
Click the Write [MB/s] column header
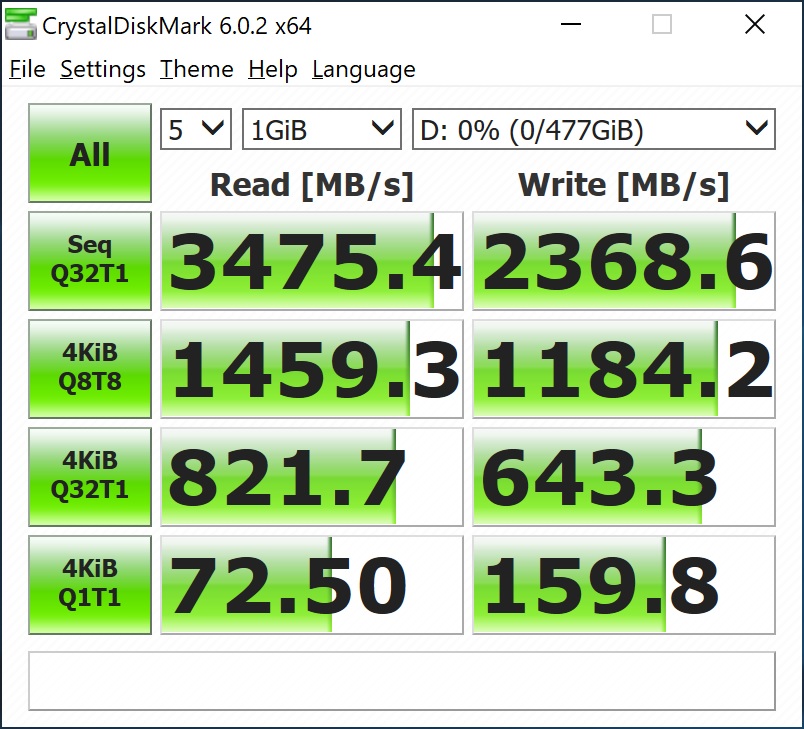(624, 185)
